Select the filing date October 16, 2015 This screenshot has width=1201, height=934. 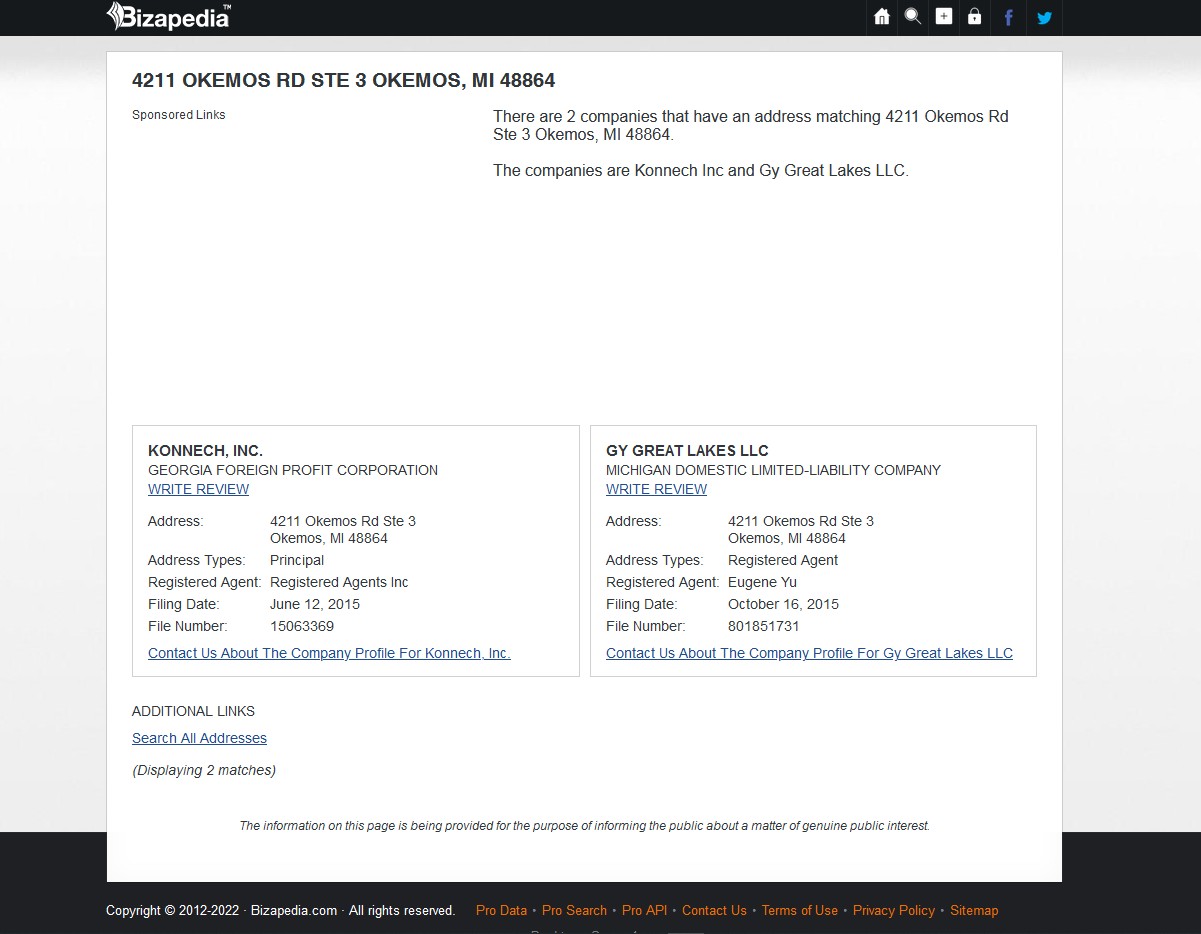tap(783, 604)
